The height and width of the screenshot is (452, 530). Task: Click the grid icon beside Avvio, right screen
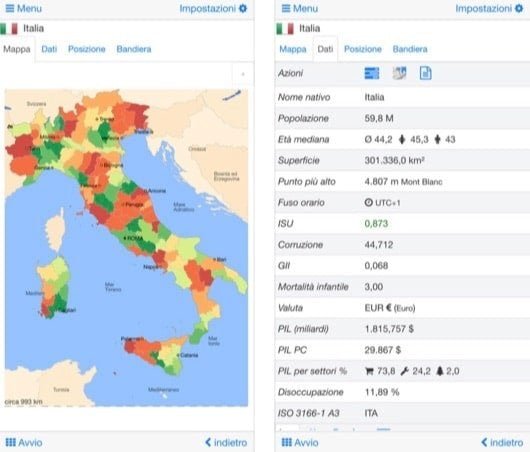[x=287, y=442]
